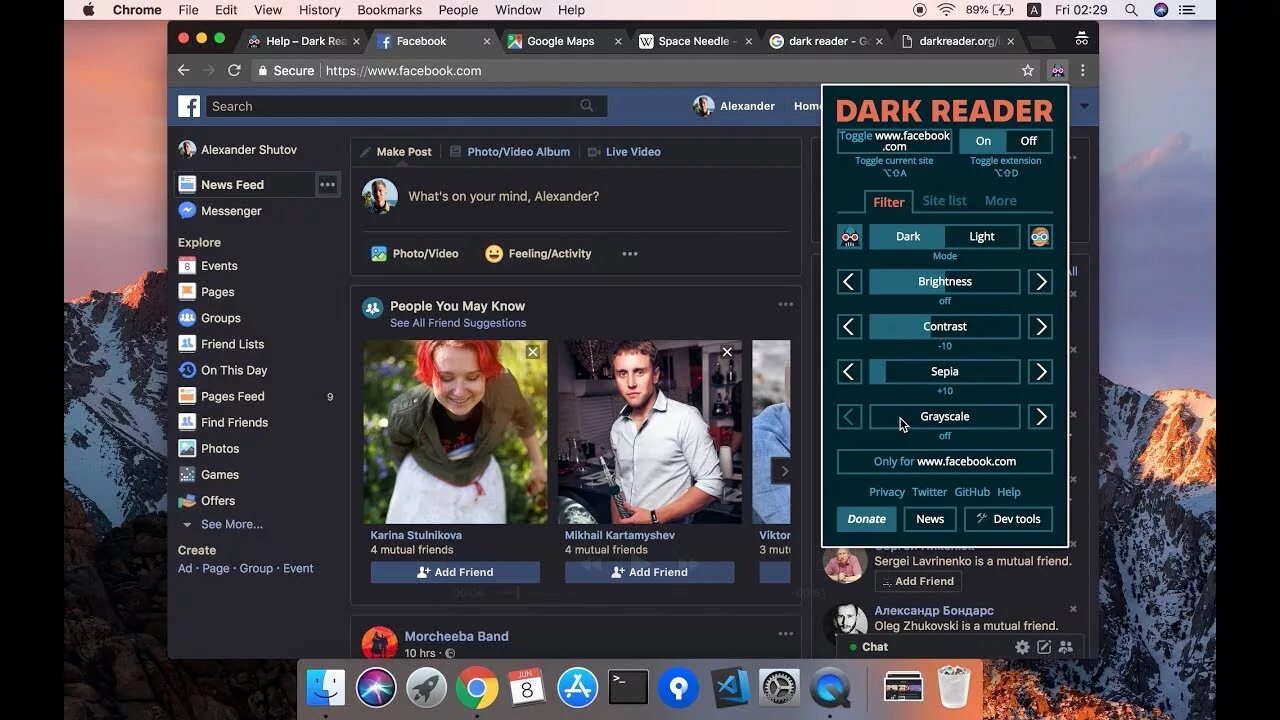
Task: Open Chrome's three-dot menu
Action: pyautogui.click(x=1082, y=71)
